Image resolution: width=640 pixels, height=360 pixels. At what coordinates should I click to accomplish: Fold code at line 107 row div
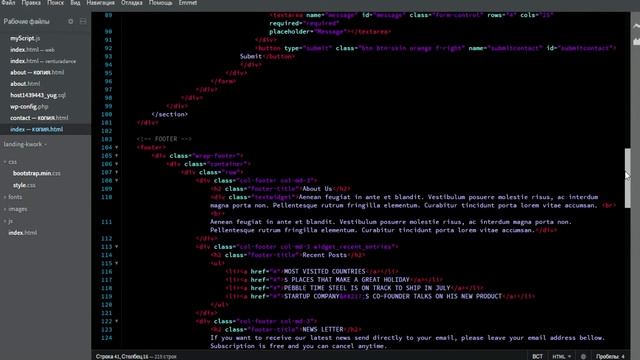pos(116,172)
